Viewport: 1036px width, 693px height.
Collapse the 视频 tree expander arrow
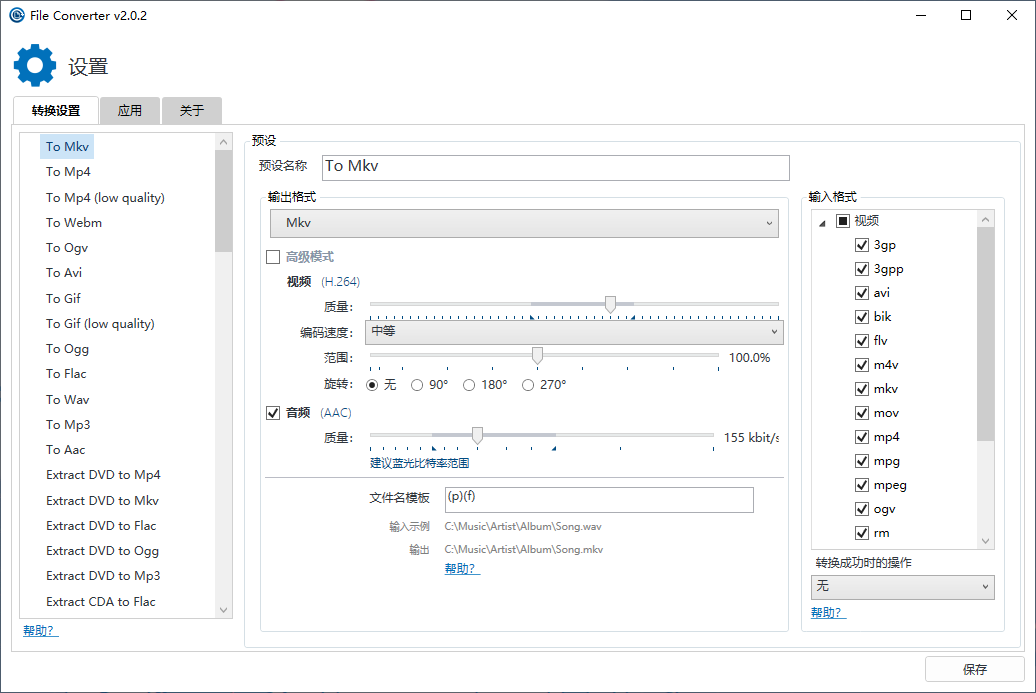tap(822, 222)
